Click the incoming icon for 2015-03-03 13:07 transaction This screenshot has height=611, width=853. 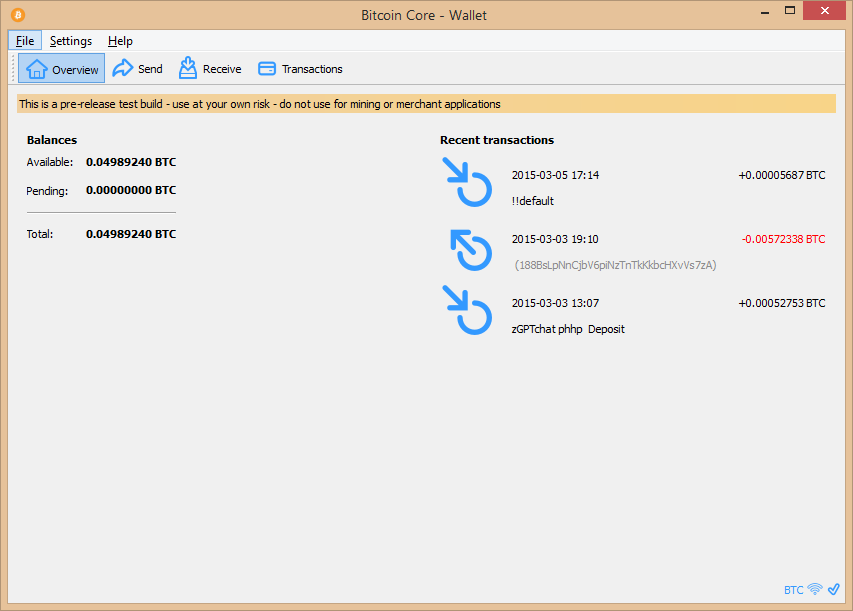tap(467, 310)
